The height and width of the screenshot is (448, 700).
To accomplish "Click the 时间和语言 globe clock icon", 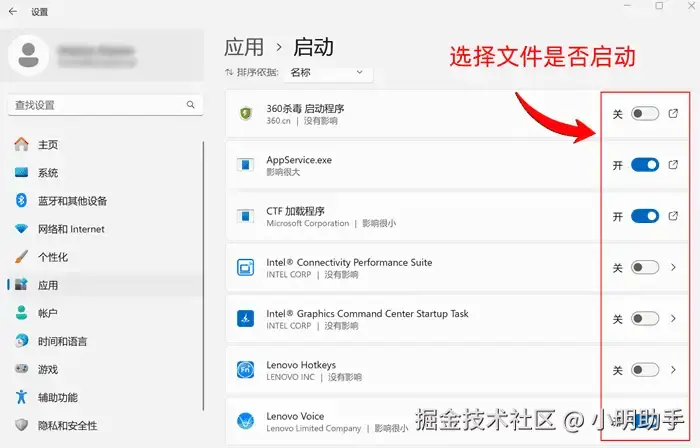I will [21, 341].
